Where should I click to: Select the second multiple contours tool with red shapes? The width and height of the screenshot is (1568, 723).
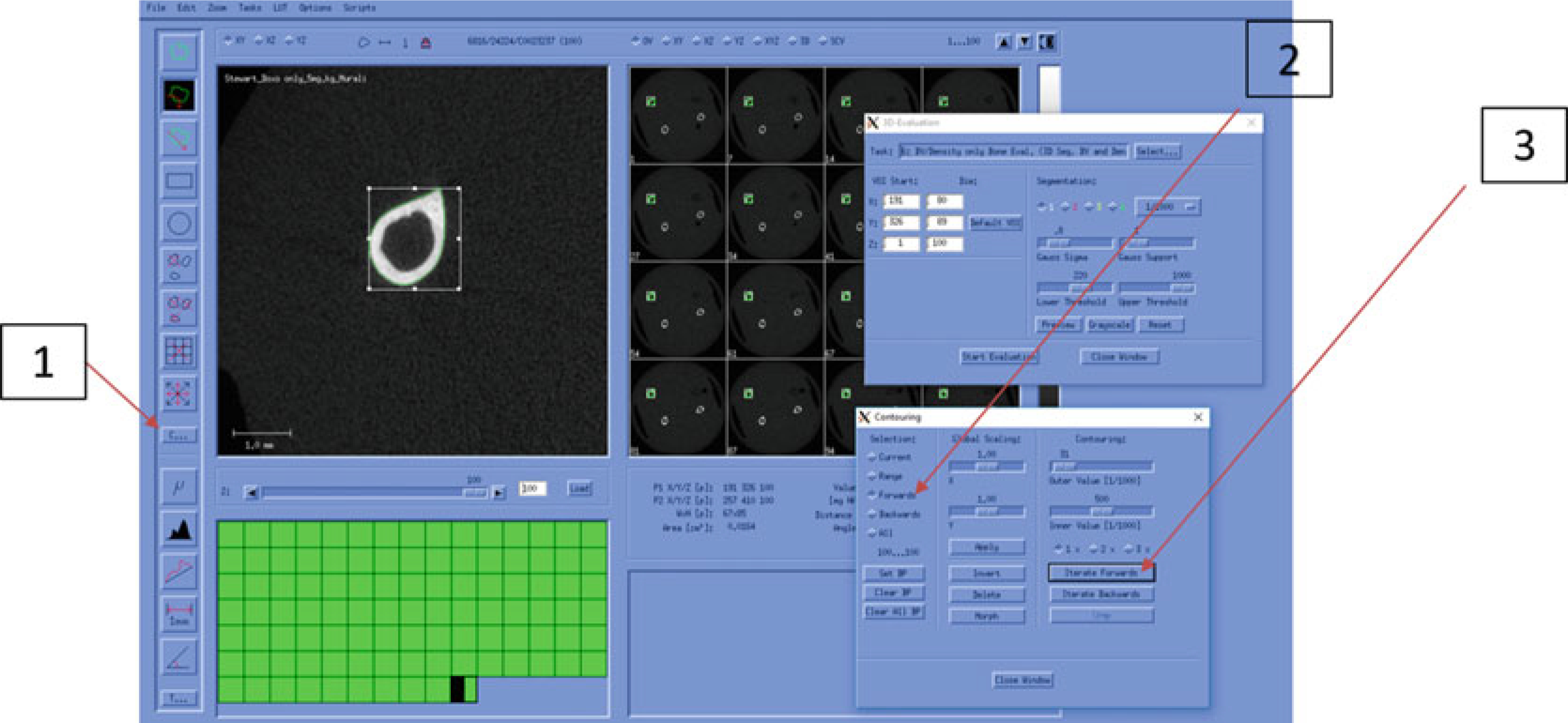pos(178,309)
